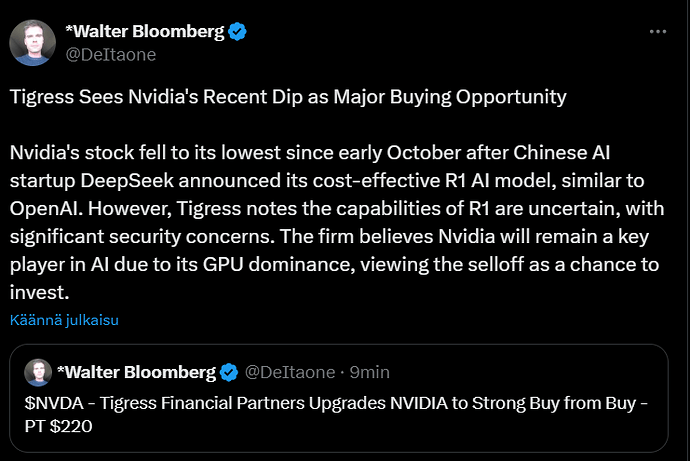The image size is (690, 461).
Task: Click the word OpenAI in tweet text
Action: pos(46,209)
